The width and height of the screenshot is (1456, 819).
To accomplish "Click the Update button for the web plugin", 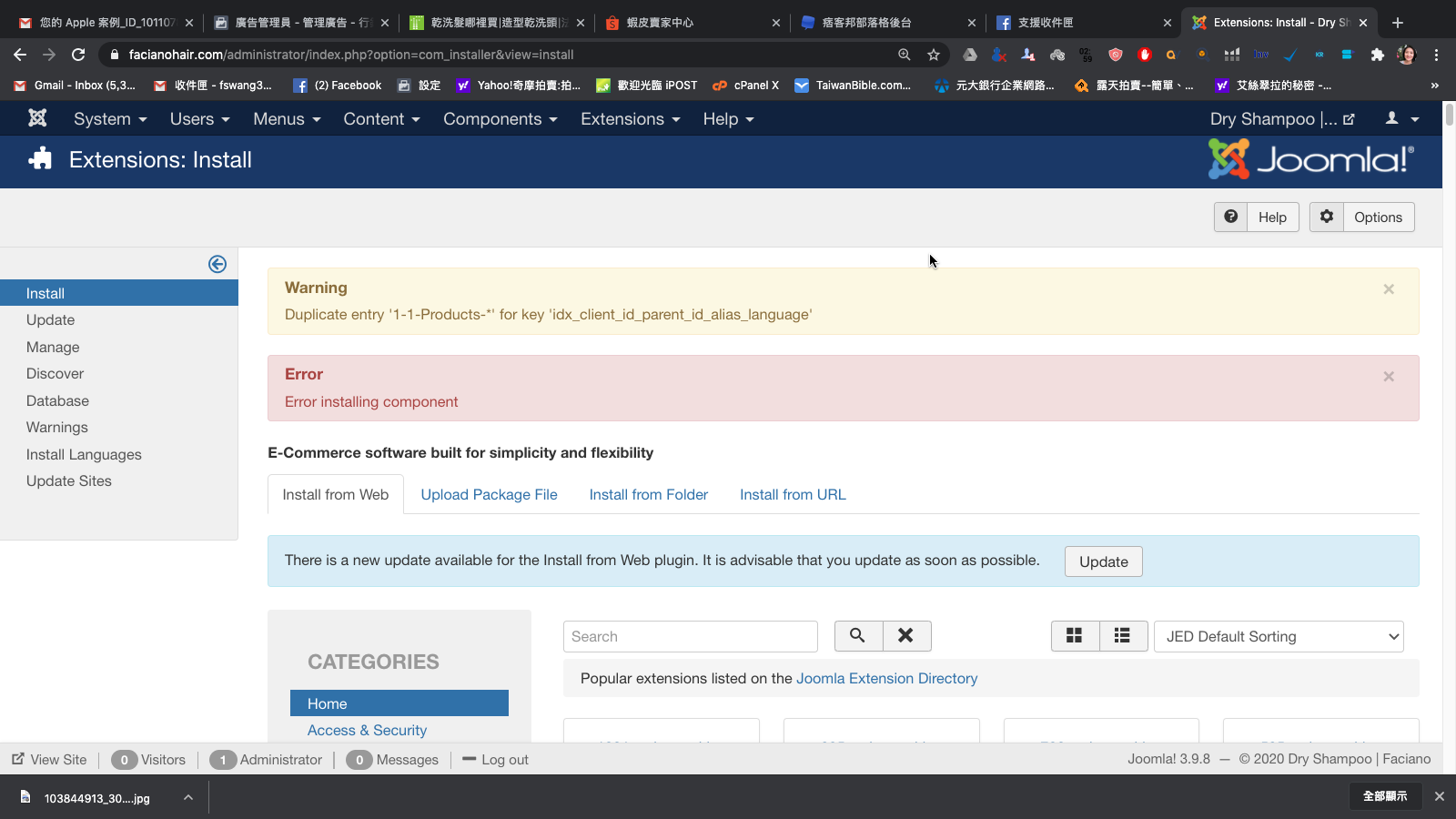I will point(1103,561).
